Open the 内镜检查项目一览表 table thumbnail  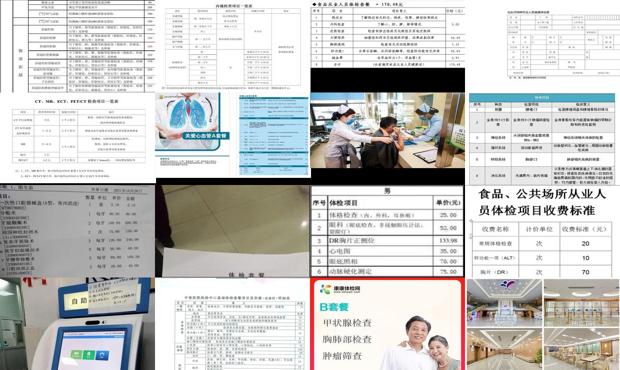tap(233, 45)
